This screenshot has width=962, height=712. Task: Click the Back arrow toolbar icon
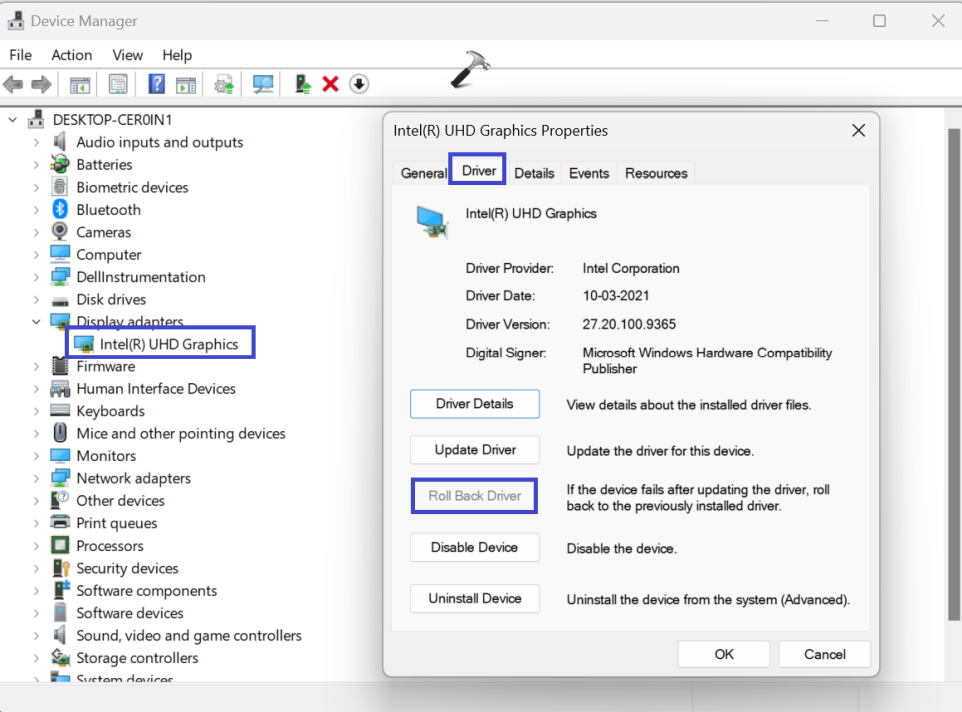click(x=13, y=84)
